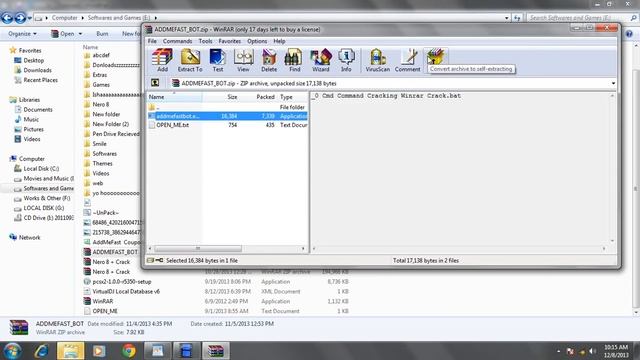This screenshot has height=360, width=640.
Task: Click the Comment toolbar icon
Action: pos(407,60)
